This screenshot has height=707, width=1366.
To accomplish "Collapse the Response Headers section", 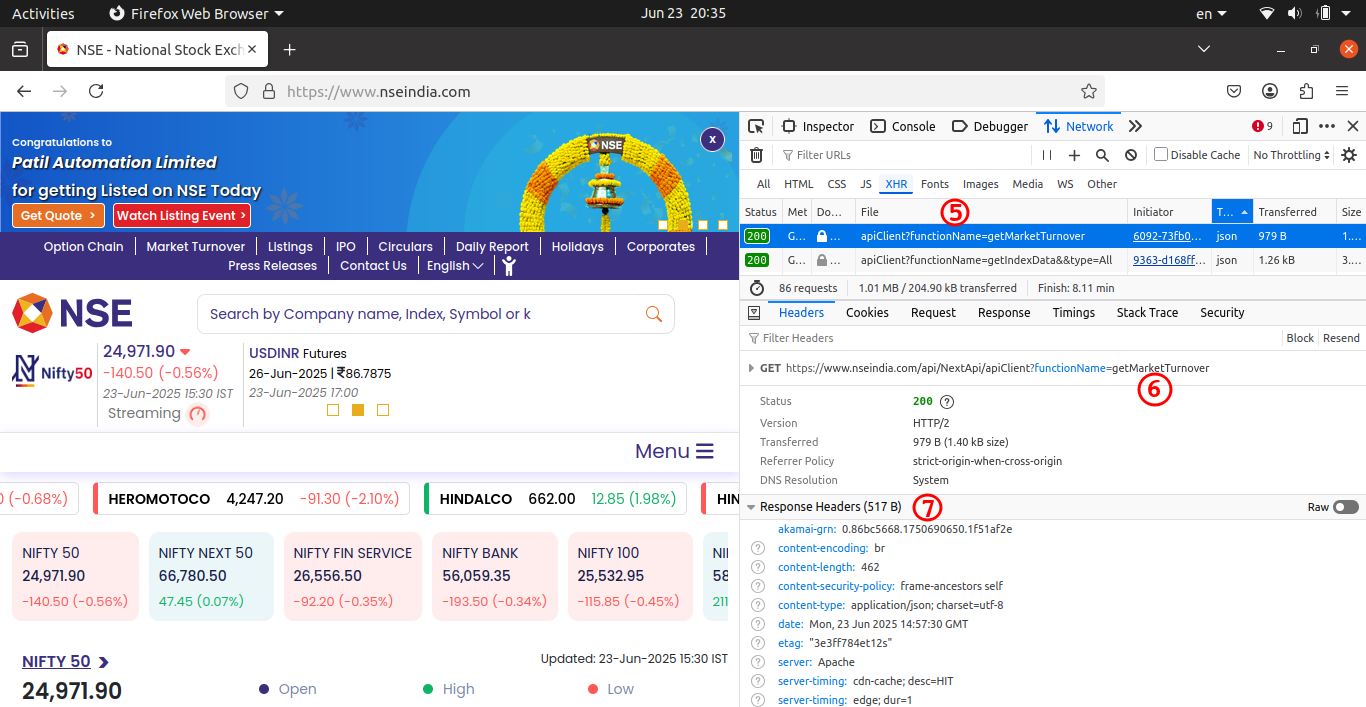I will 751,507.
